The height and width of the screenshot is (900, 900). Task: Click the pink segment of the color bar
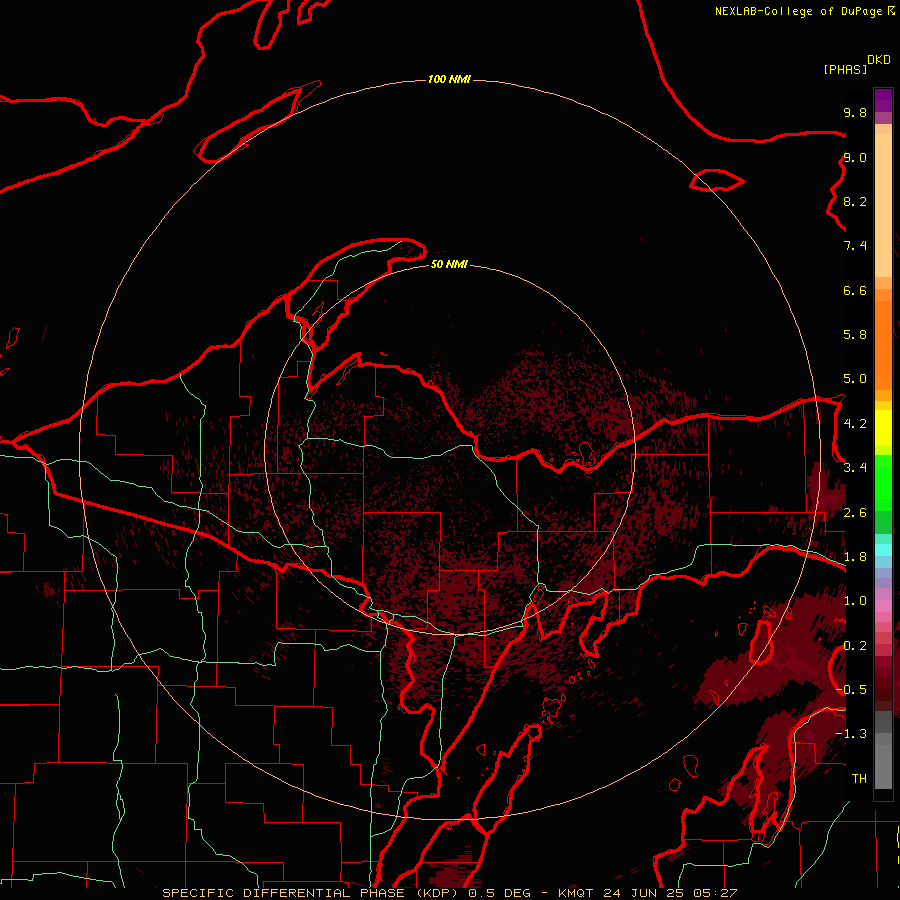(x=883, y=606)
